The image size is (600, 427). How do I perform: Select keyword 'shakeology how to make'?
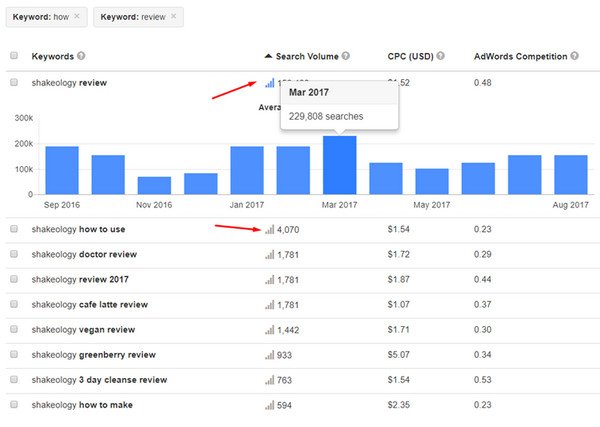coord(82,405)
